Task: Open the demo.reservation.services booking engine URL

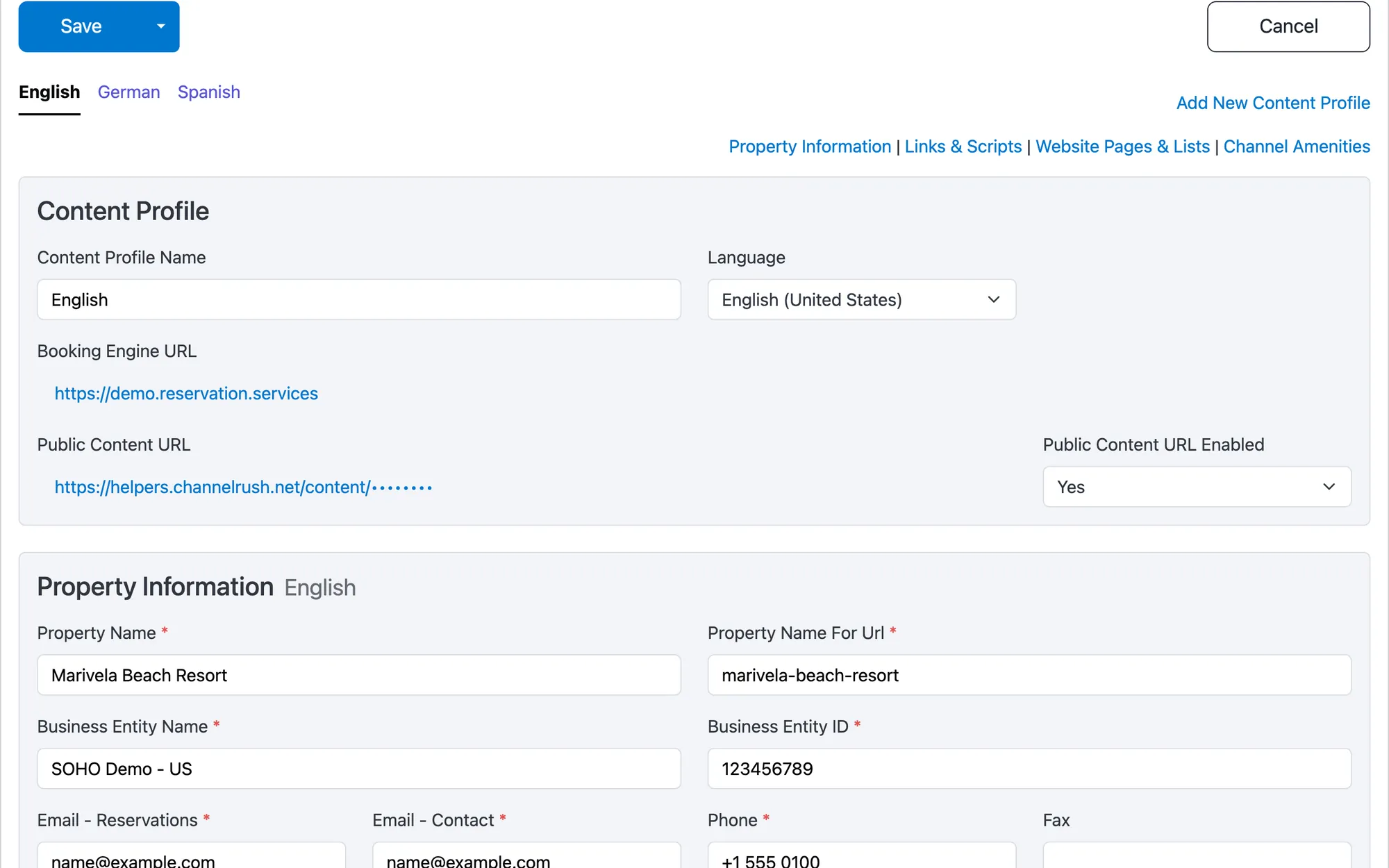Action: pos(186,394)
